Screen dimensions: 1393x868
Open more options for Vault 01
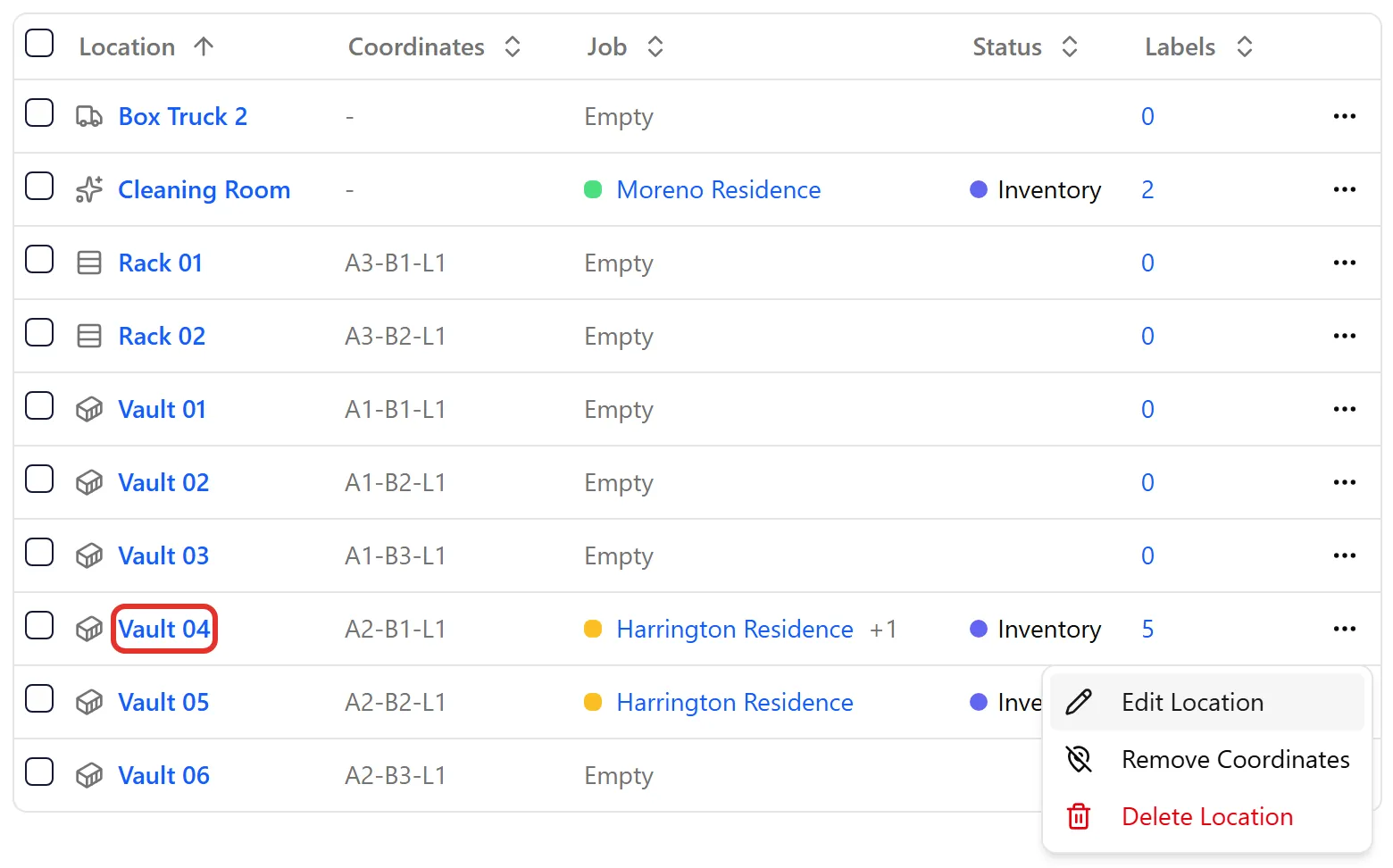1344,409
